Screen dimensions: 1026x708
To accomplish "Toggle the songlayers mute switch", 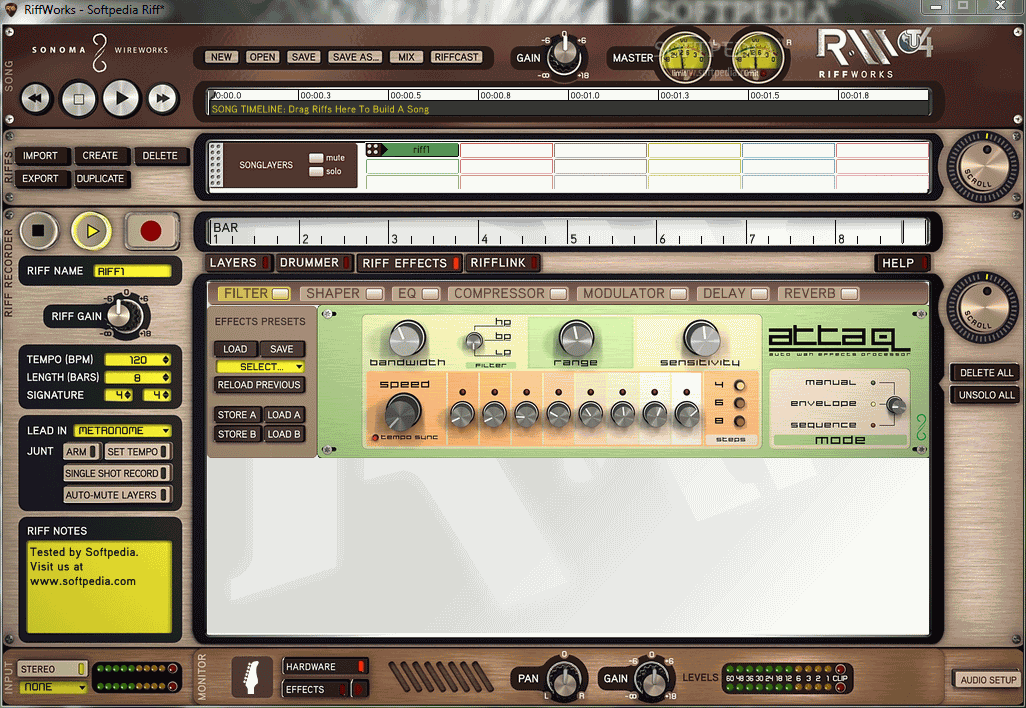I will click(316, 158).
